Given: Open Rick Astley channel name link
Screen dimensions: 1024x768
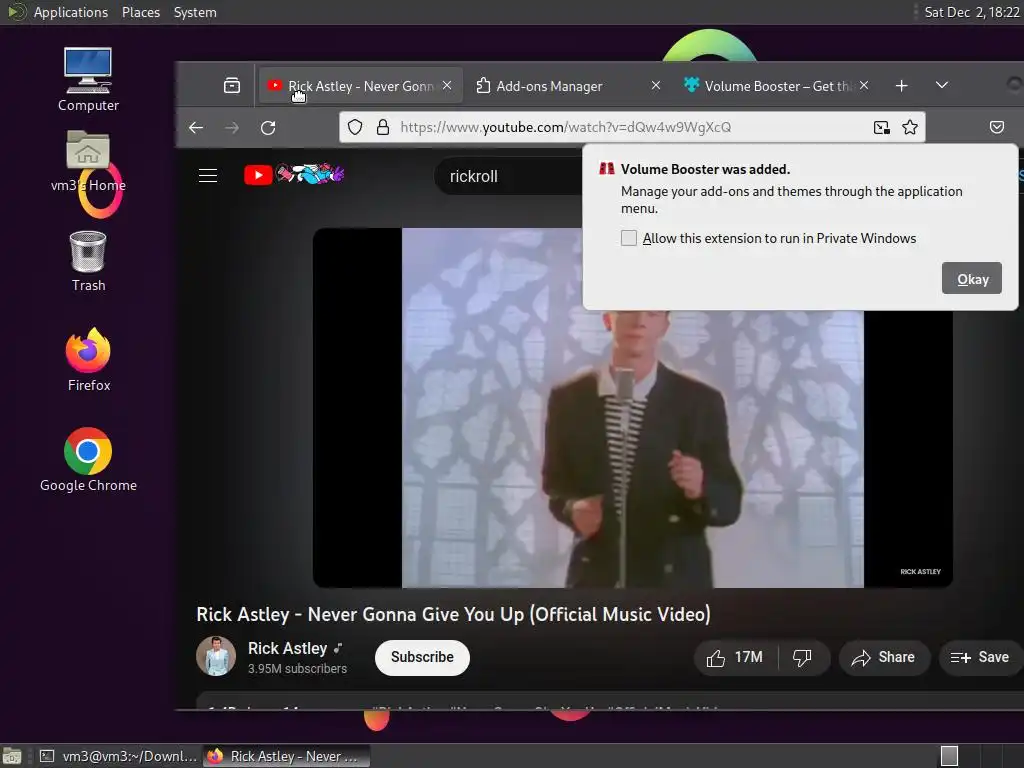Looking at the screenshot, I should (x=287, y=648).
